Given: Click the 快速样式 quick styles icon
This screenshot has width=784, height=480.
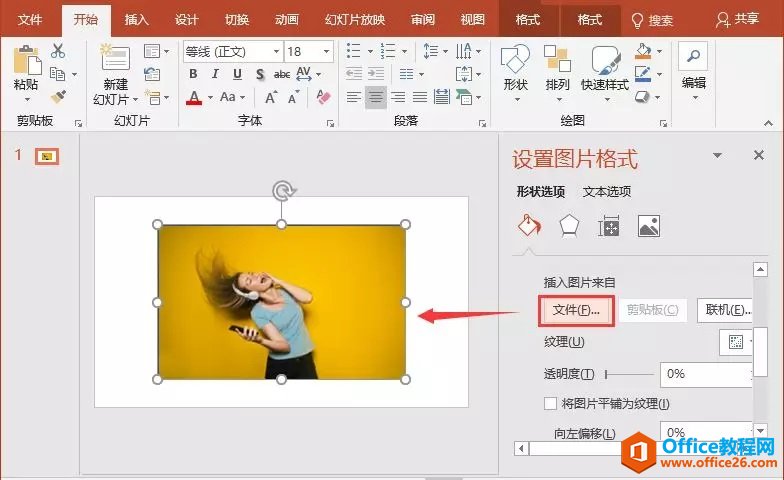Looking at the screenshot, I should coord(605,68).
